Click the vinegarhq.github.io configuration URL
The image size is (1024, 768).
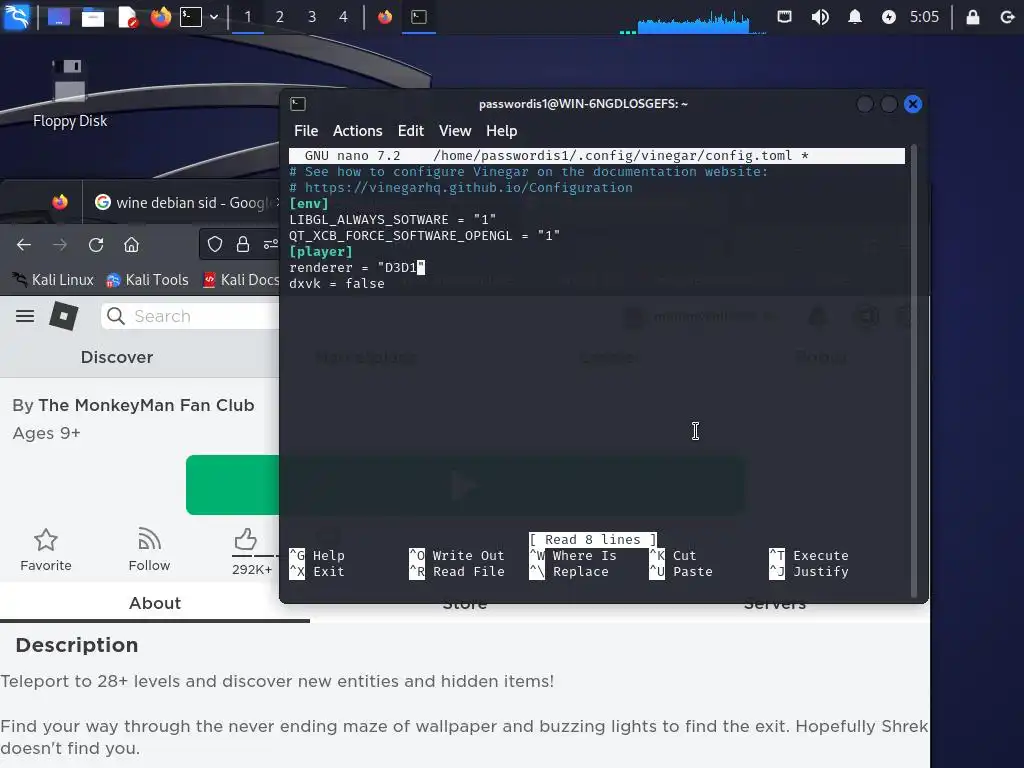click(468, 188)
